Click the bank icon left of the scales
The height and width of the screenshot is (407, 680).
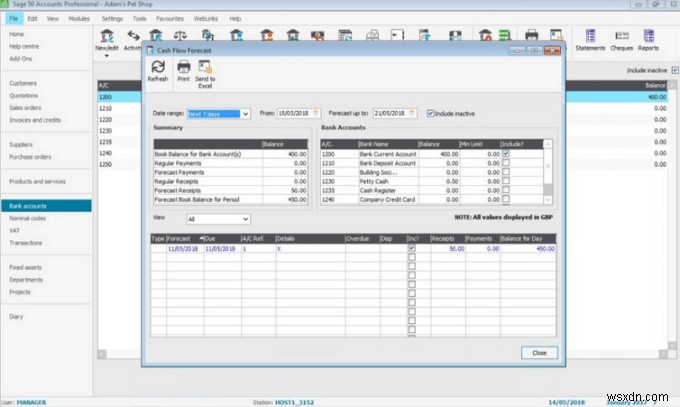[156, 36]
